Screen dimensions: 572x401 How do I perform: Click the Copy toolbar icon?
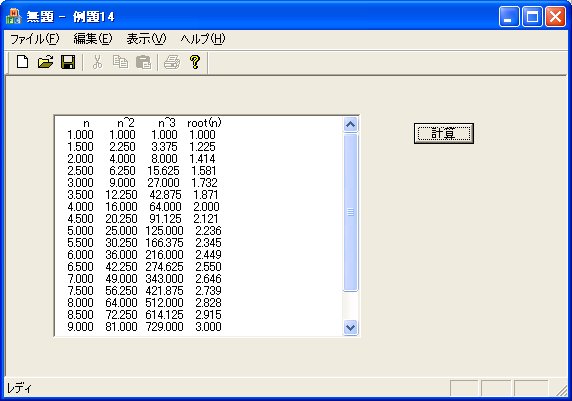[120, 62]
